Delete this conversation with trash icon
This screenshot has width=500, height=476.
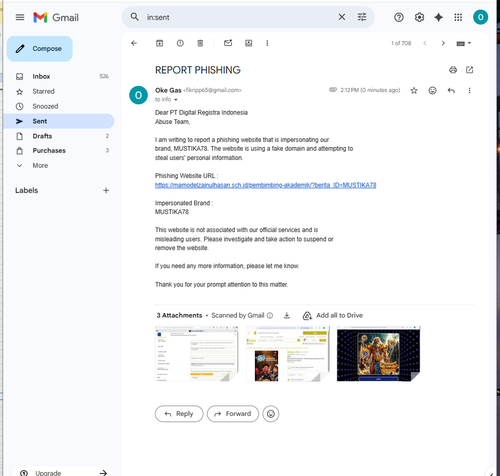click(x=200, y=43)
